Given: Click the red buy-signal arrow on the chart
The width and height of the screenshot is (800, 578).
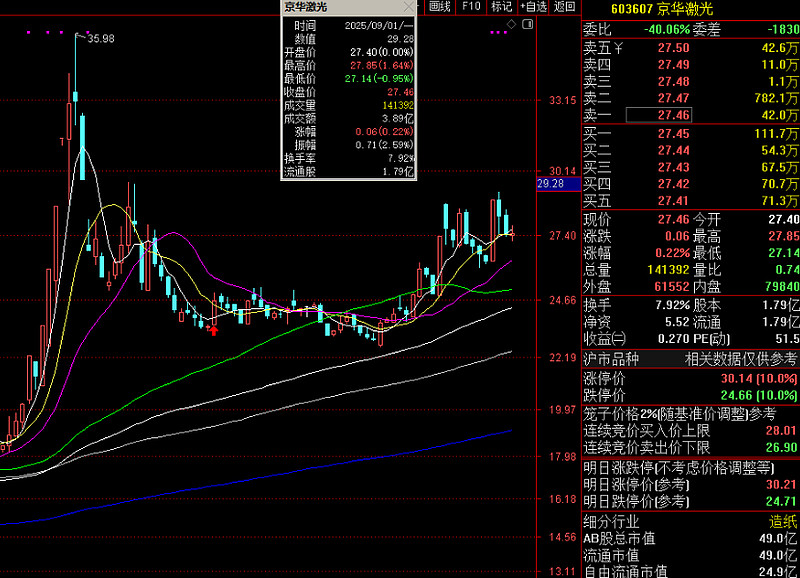Looking at the screenshot, I should (x=214, y=331).
